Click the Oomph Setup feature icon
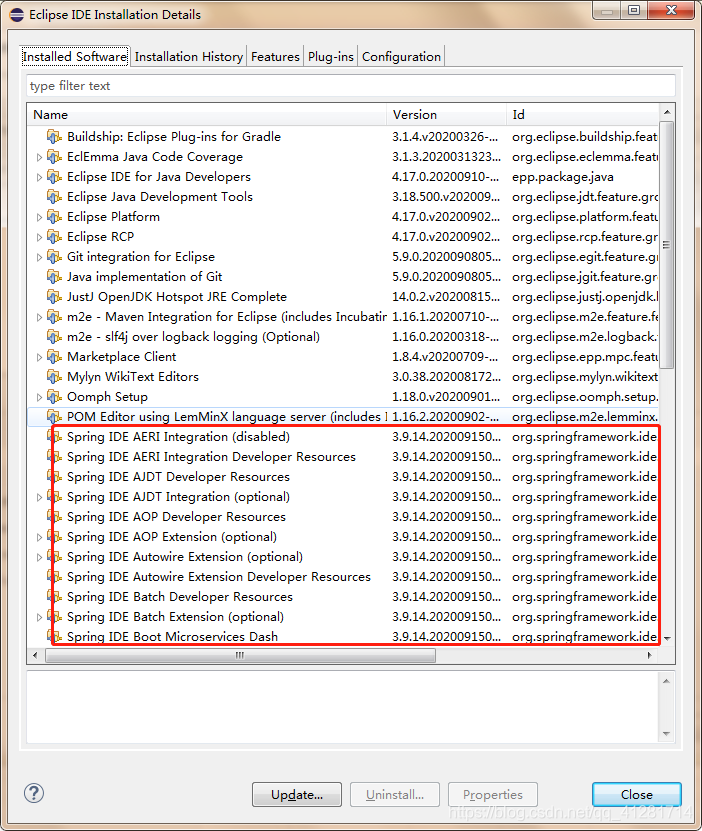The image size is (702, 831). click(54, 397)
